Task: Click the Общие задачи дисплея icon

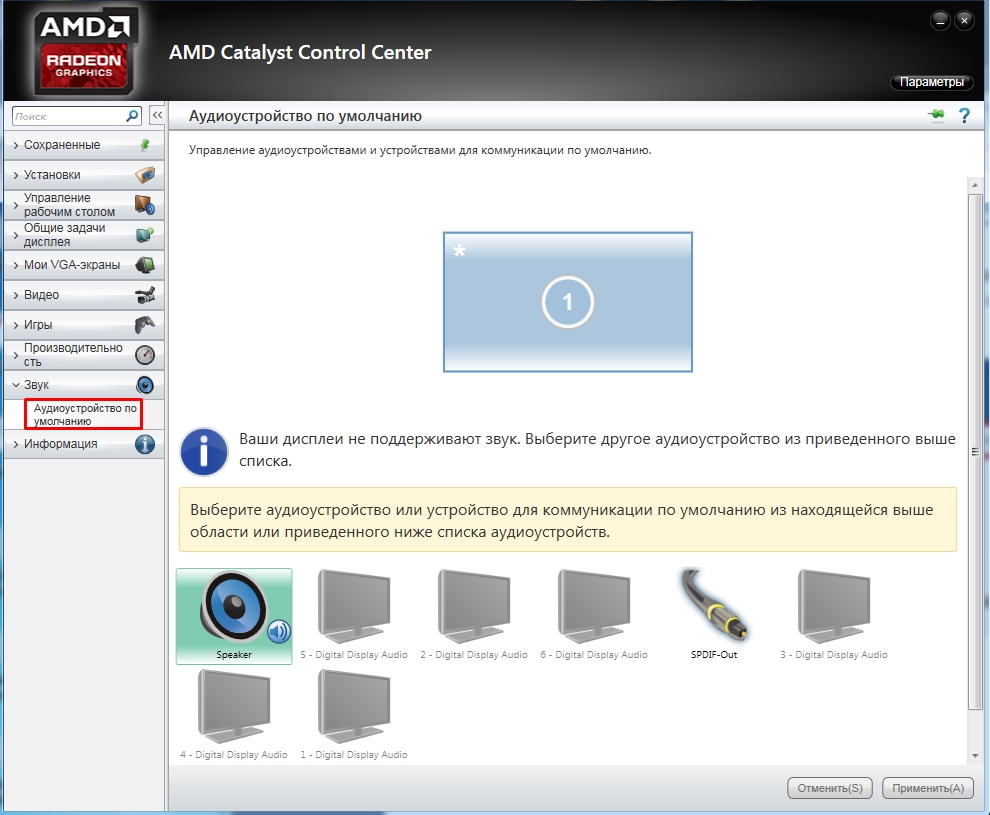Action: (x=145, y=235)
